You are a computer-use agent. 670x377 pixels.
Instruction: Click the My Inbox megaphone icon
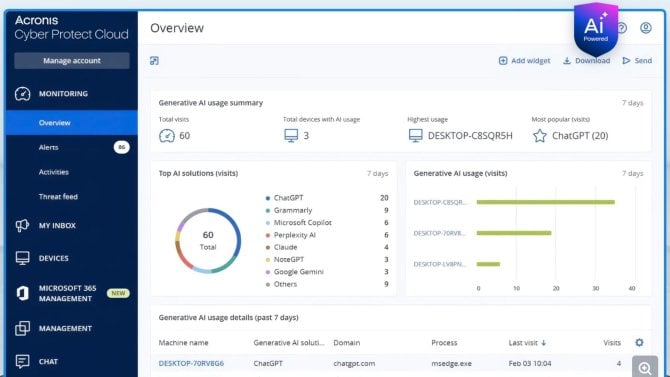[22, 225]
